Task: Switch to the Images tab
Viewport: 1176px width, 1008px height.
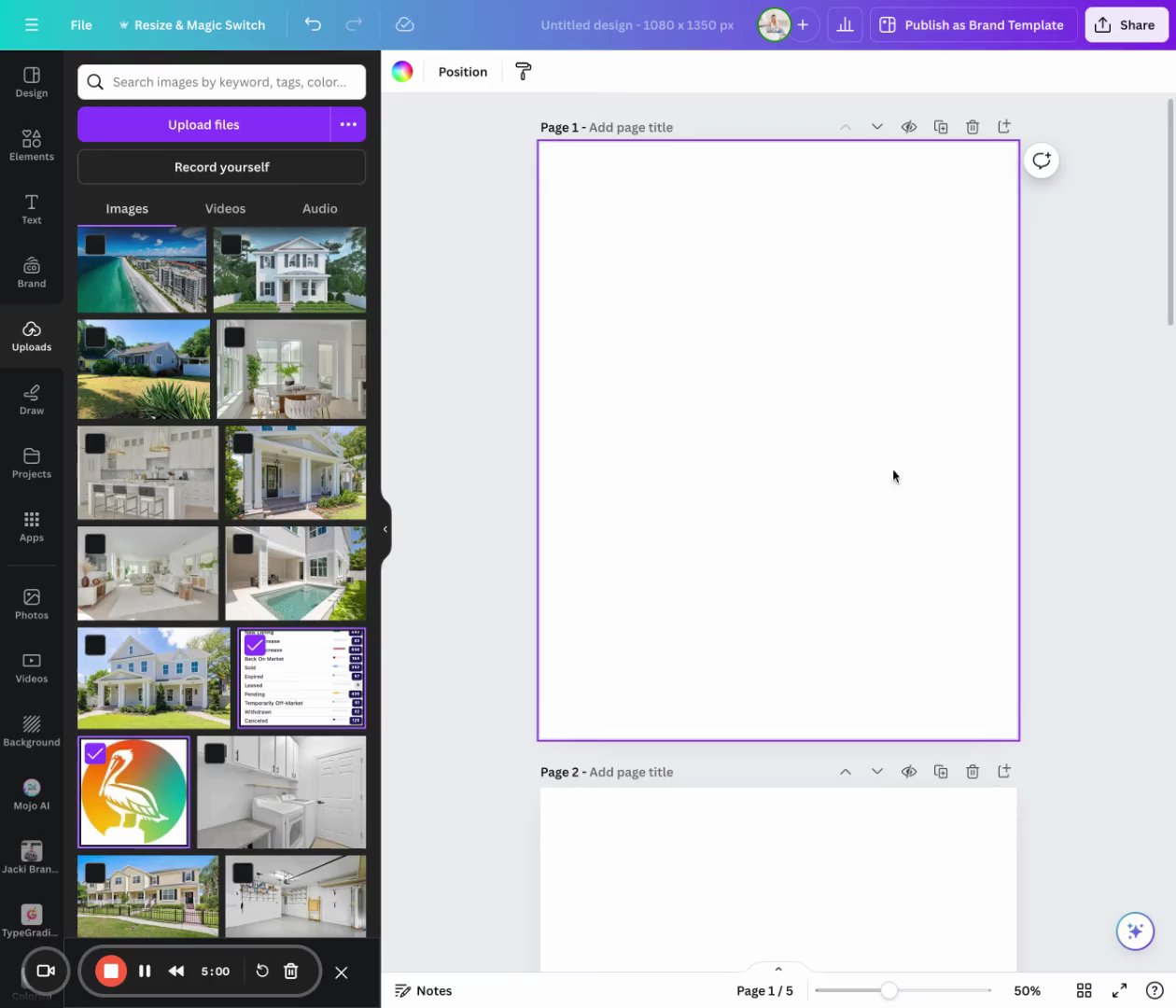Action: (x=127, y=208)
